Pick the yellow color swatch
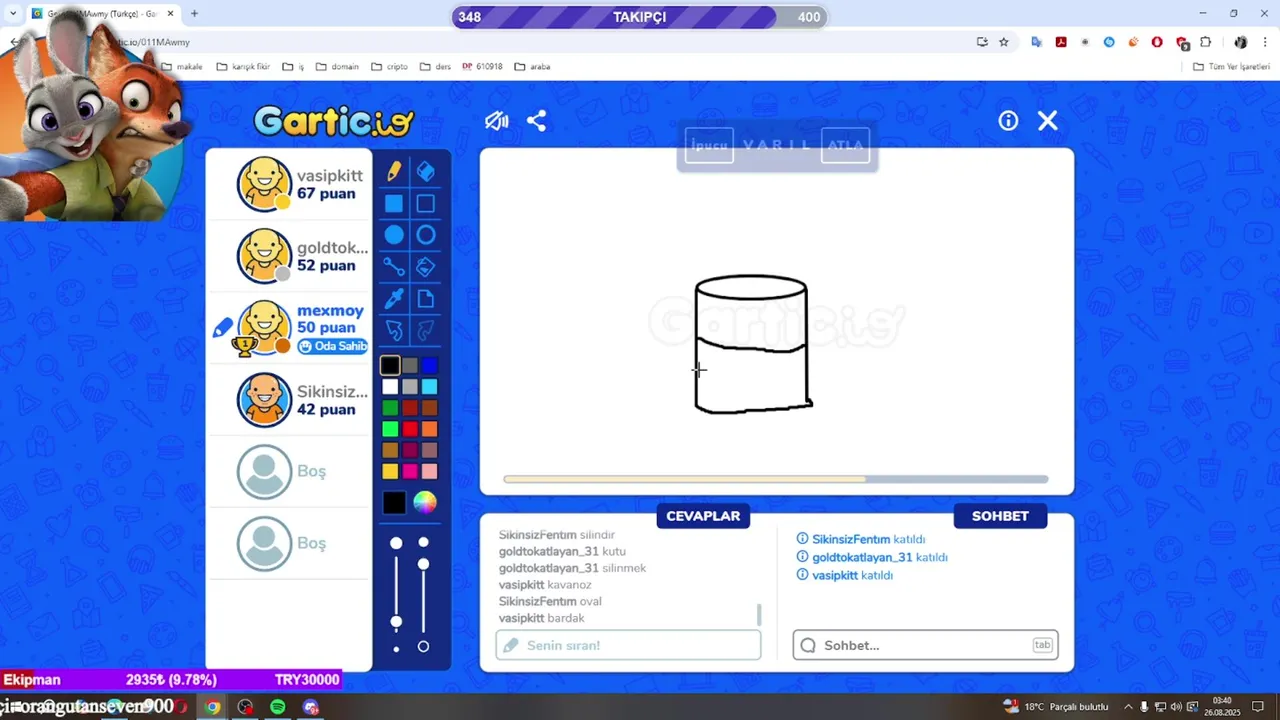The image size is (1280, 720). click(x=390, y=471)
